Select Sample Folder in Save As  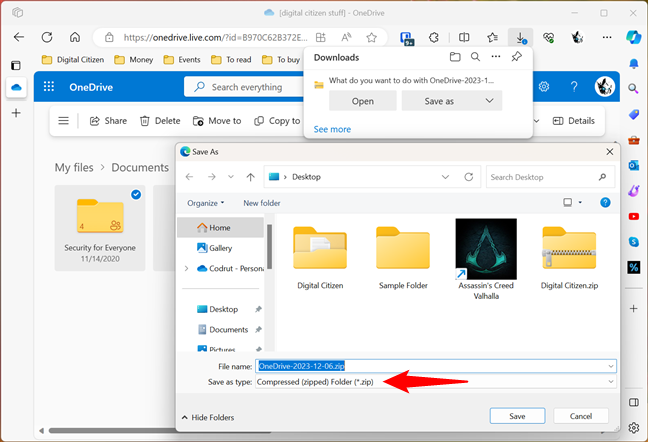tap(403, 258)
